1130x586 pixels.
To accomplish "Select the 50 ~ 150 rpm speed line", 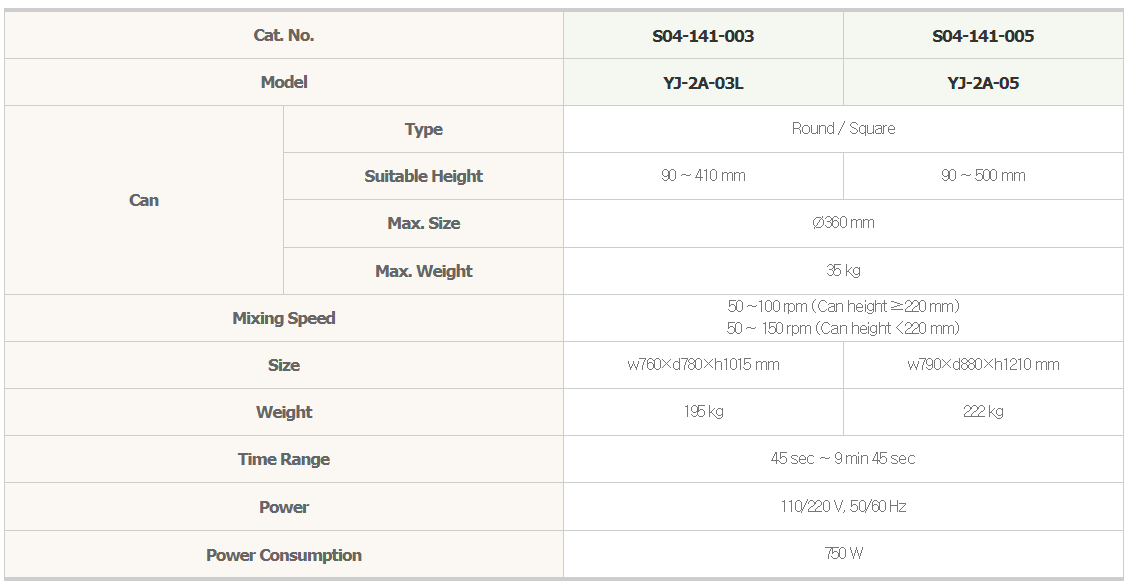I will (843, 329).
